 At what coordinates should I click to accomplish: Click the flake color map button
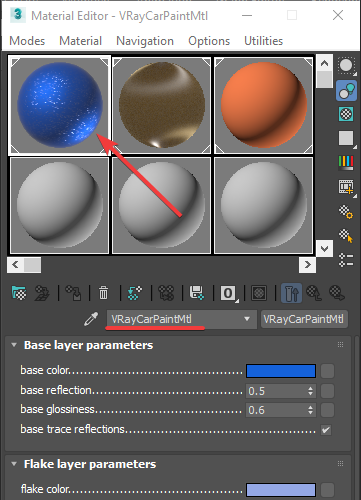[327, 490]
